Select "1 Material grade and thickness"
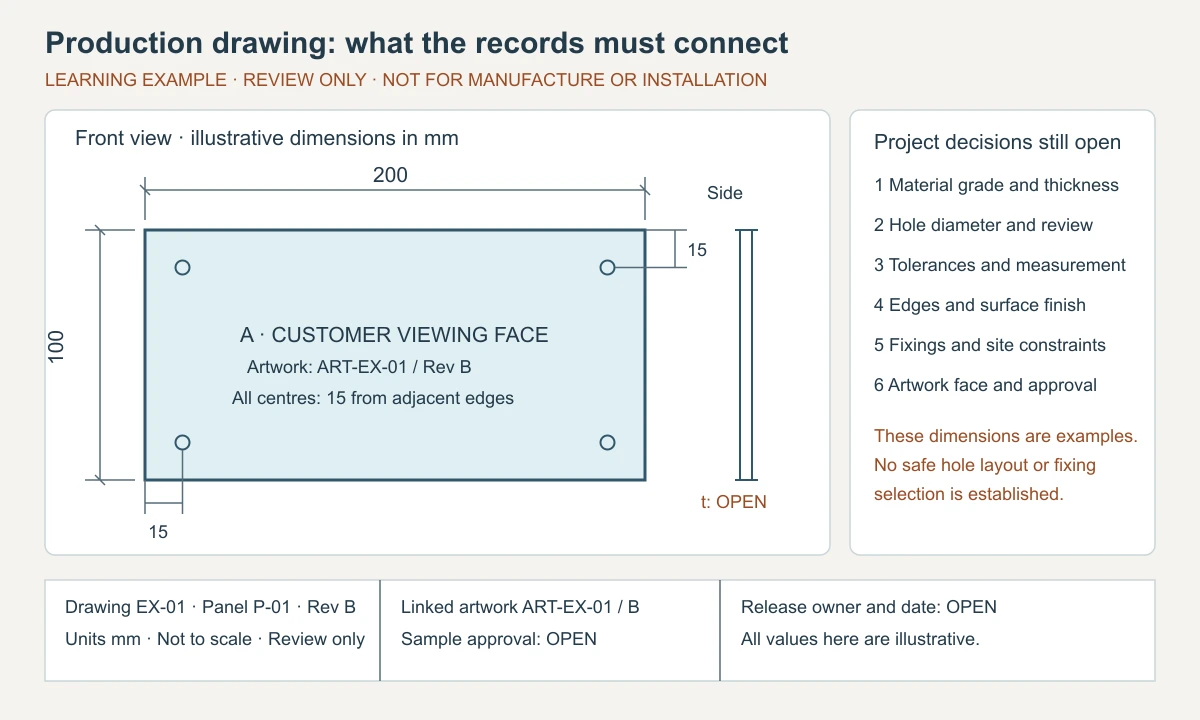1200x720 pixels. pyautogui.click(x=996, y=185)
